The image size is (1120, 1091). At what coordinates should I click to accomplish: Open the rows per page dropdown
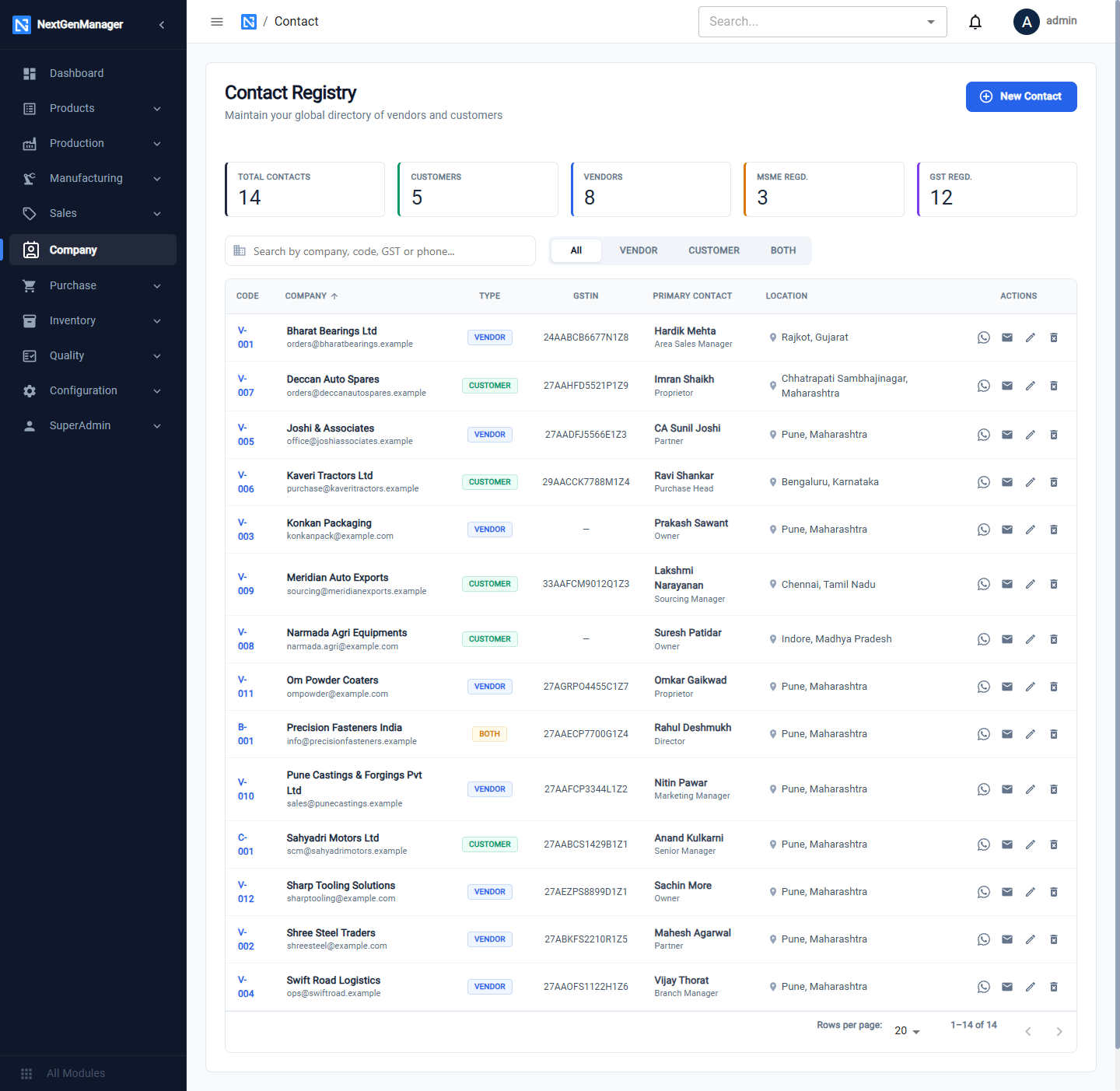[x=907, y=1030]
